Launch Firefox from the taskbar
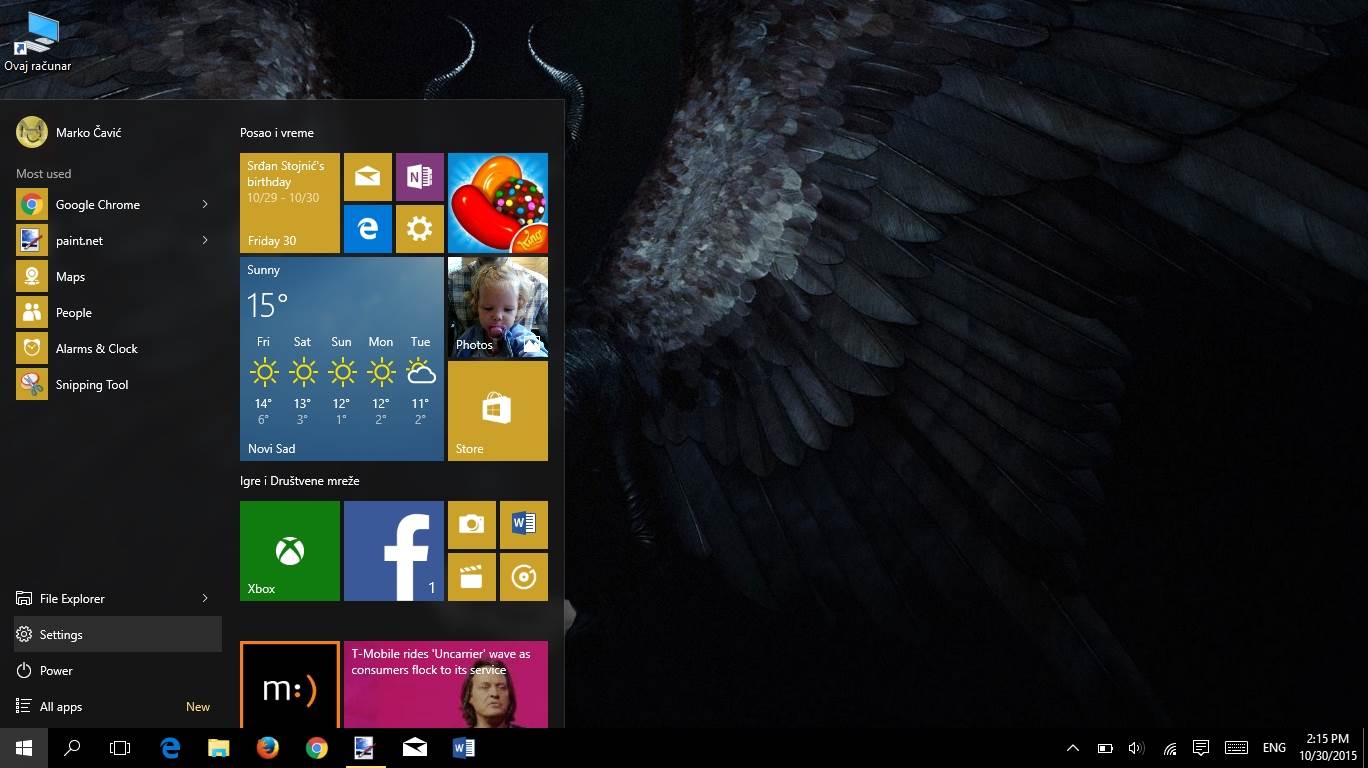The image size is (1368, 768). click(x=267, y=748)
